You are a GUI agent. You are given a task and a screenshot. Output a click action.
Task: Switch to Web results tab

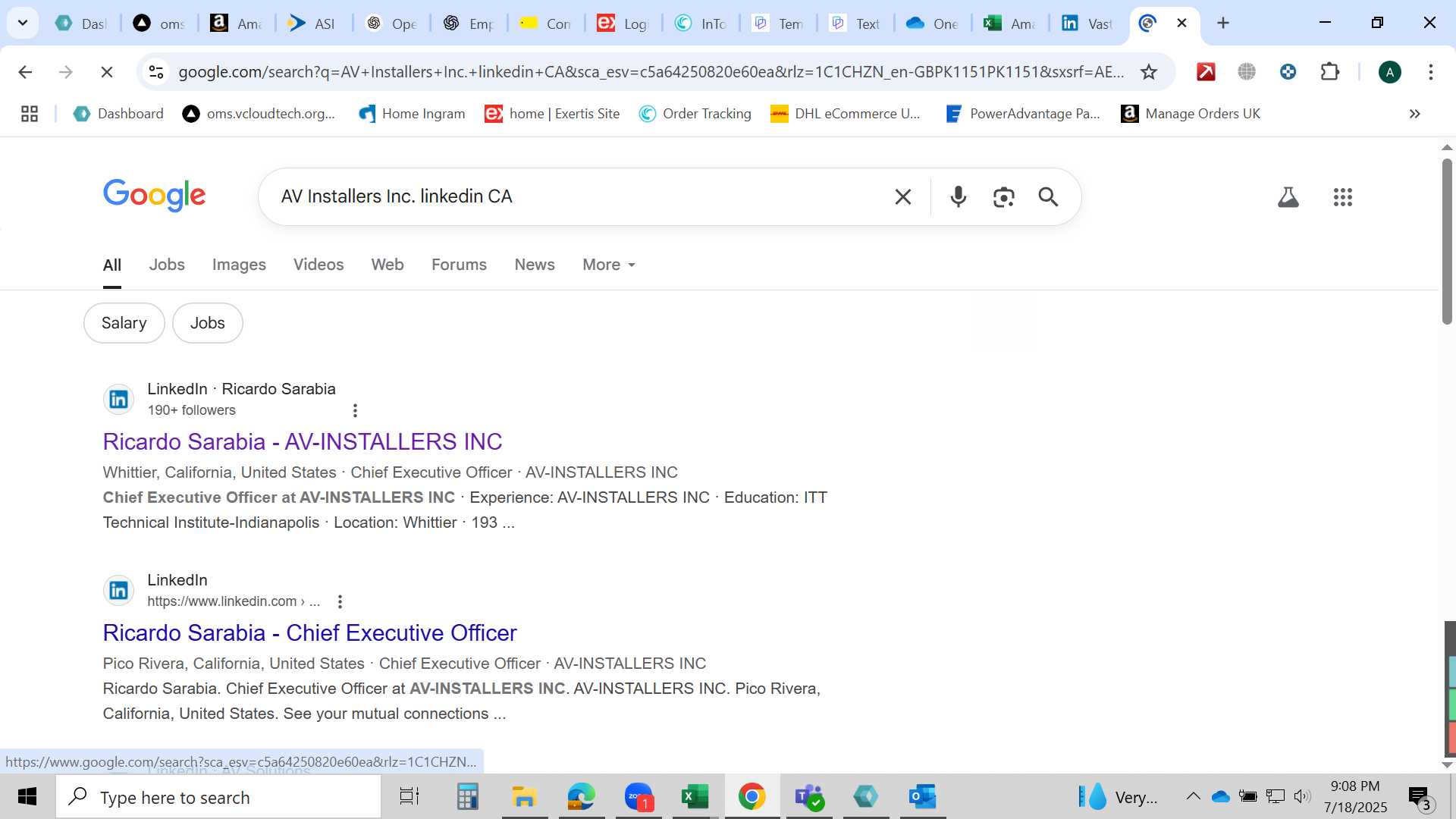(388, 265)
